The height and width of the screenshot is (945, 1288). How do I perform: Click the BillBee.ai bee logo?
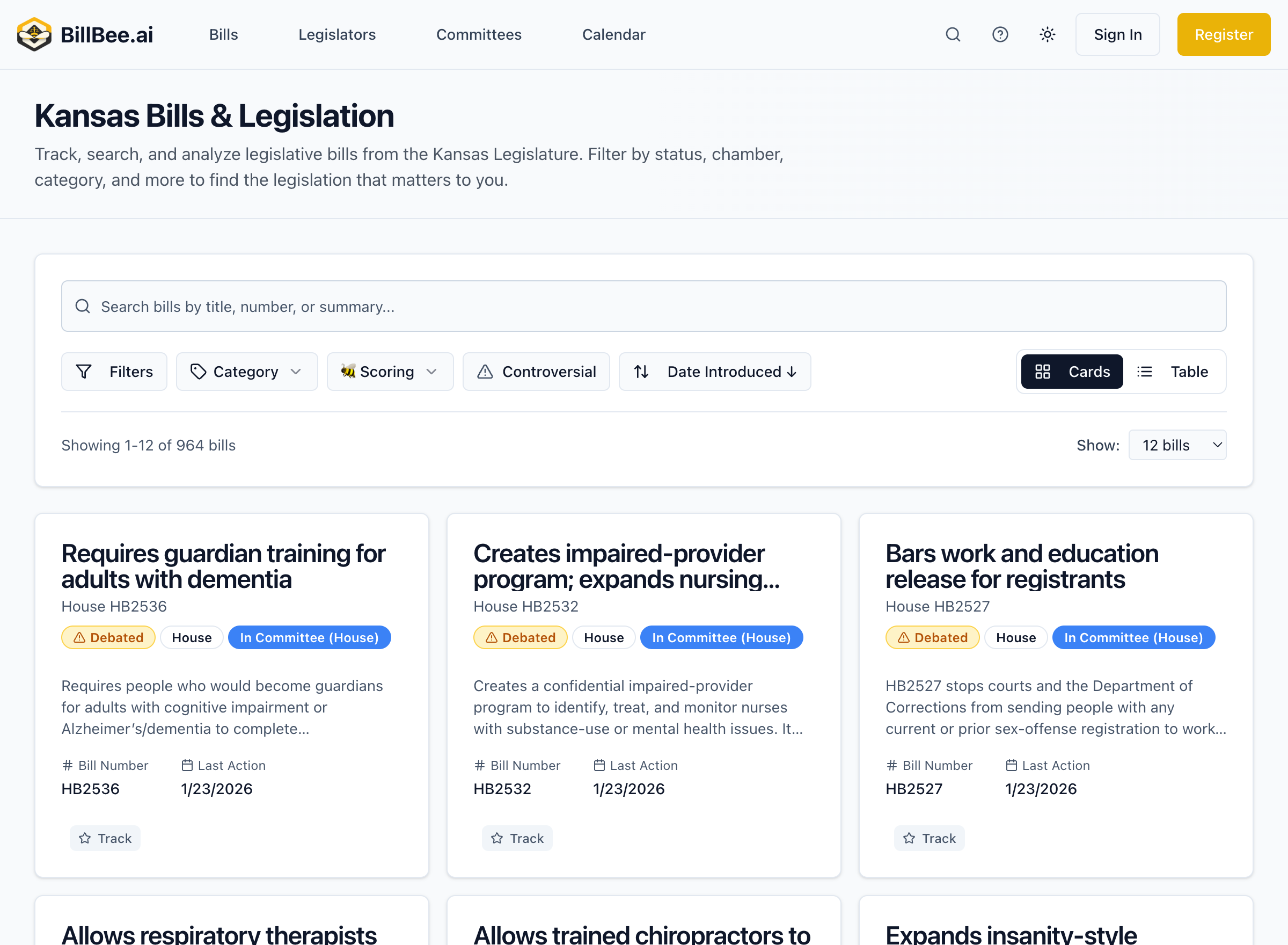pos(34,34)
